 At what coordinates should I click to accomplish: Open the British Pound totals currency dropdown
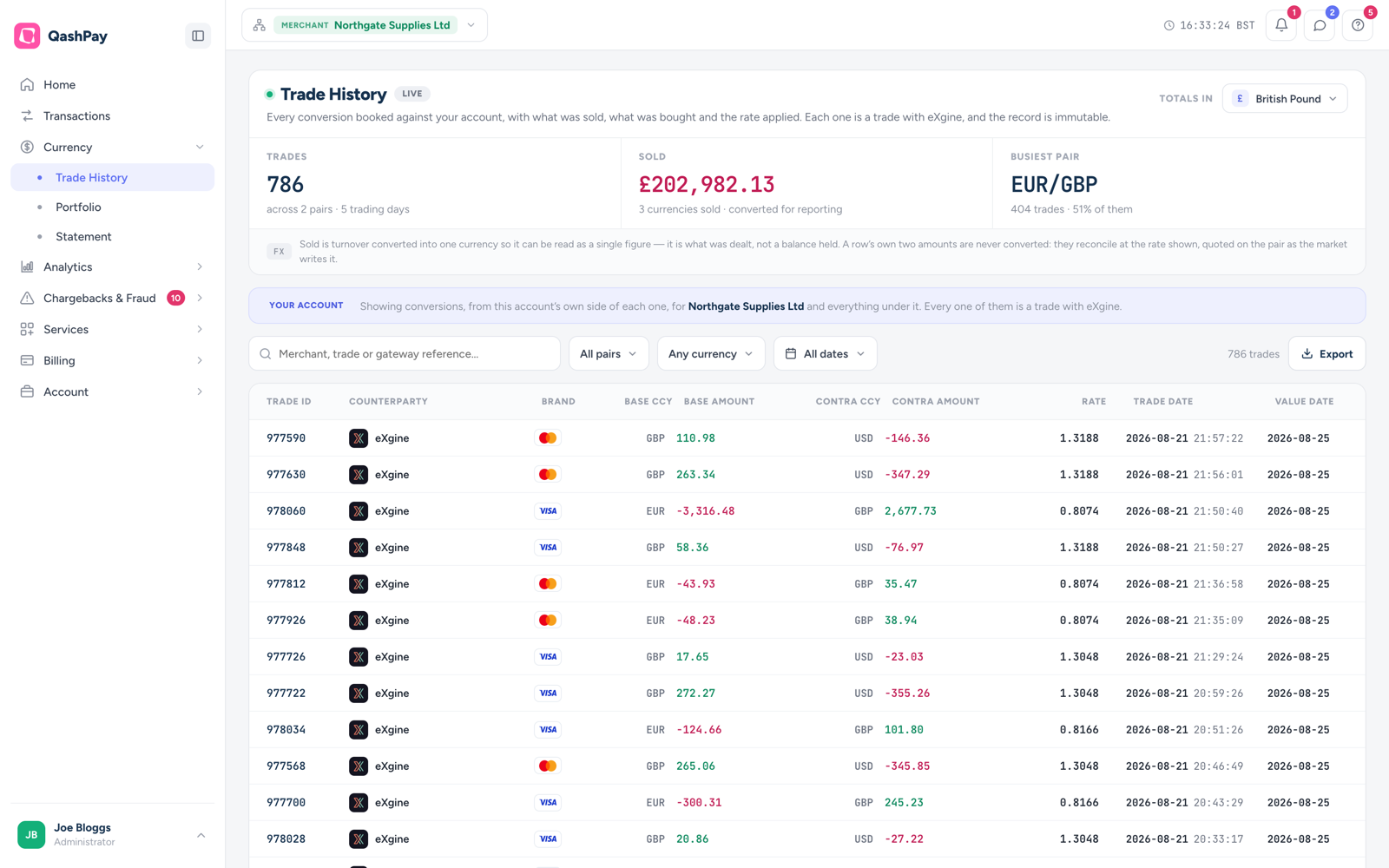[1285, 98]
